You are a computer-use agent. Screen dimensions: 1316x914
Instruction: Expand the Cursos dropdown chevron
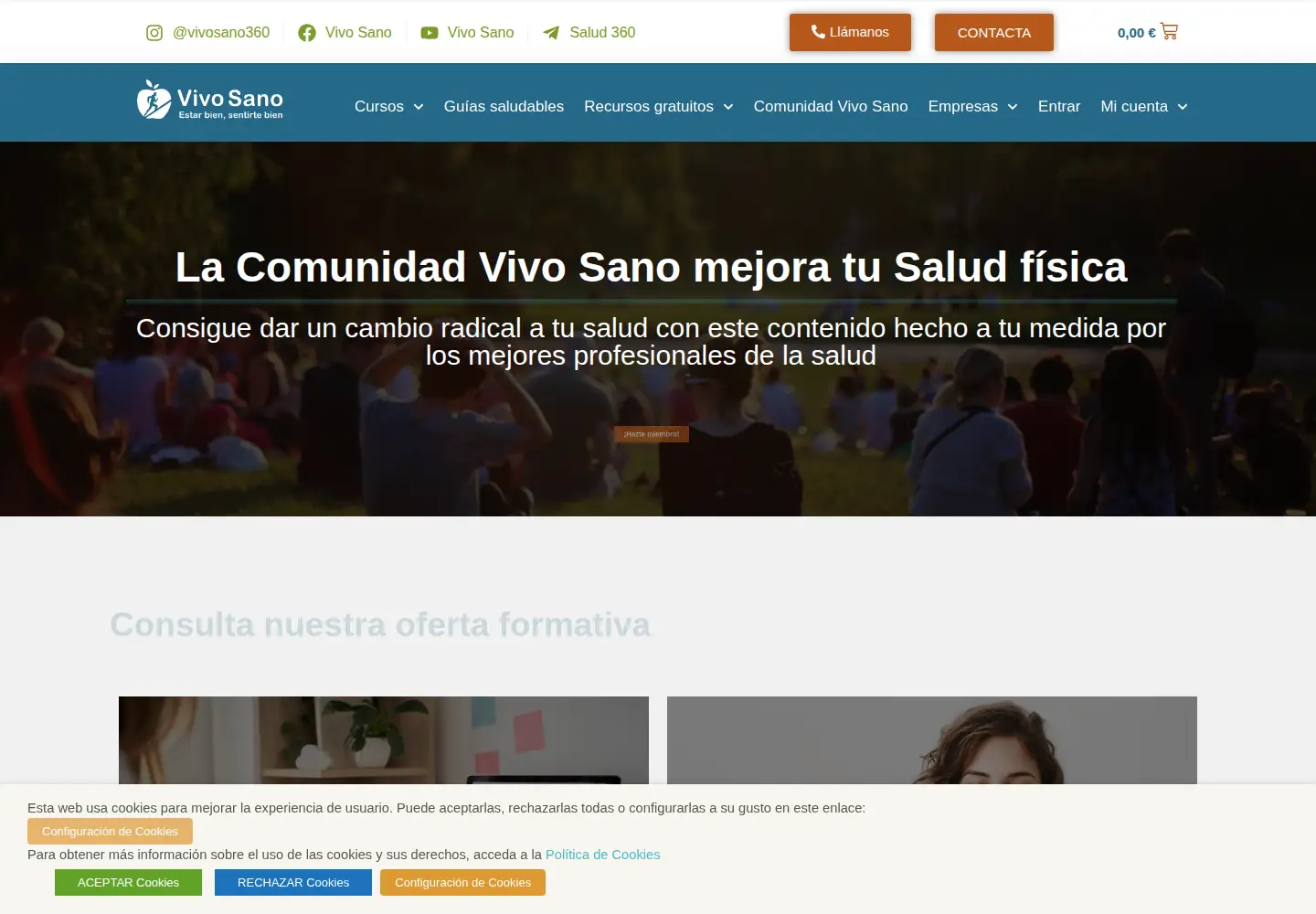(419, 107)
